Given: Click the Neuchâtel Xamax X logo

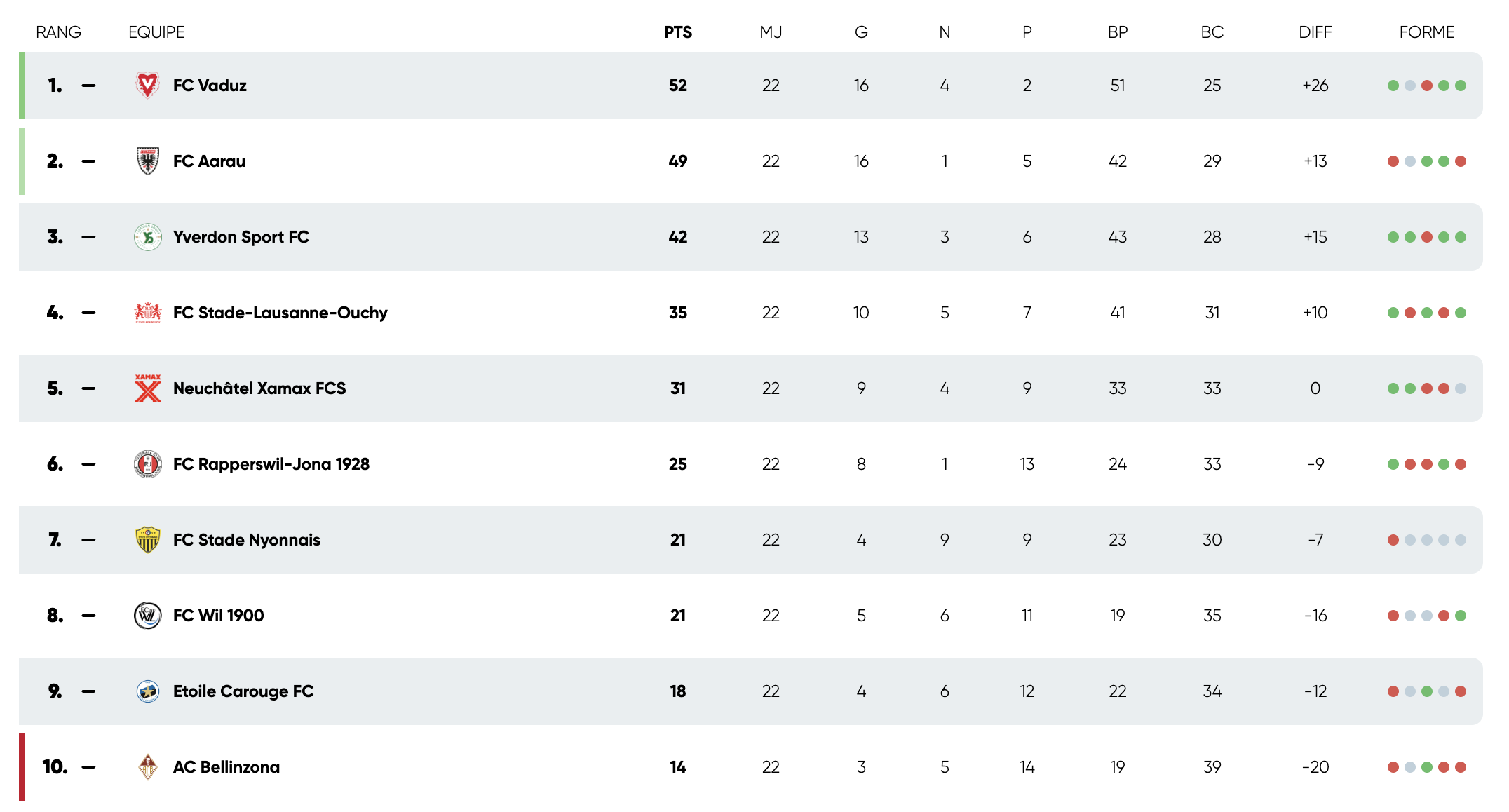Looking at the screenshot, I should [x=147, y=388].
